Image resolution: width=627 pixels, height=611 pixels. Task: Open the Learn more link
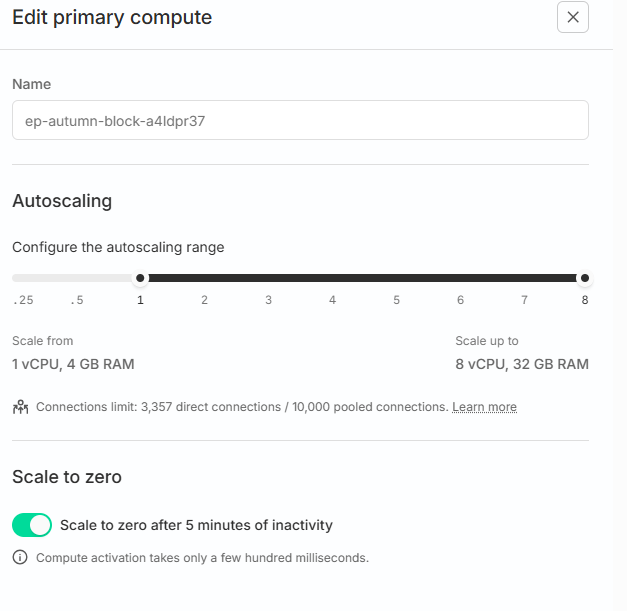tap(484, 407)
